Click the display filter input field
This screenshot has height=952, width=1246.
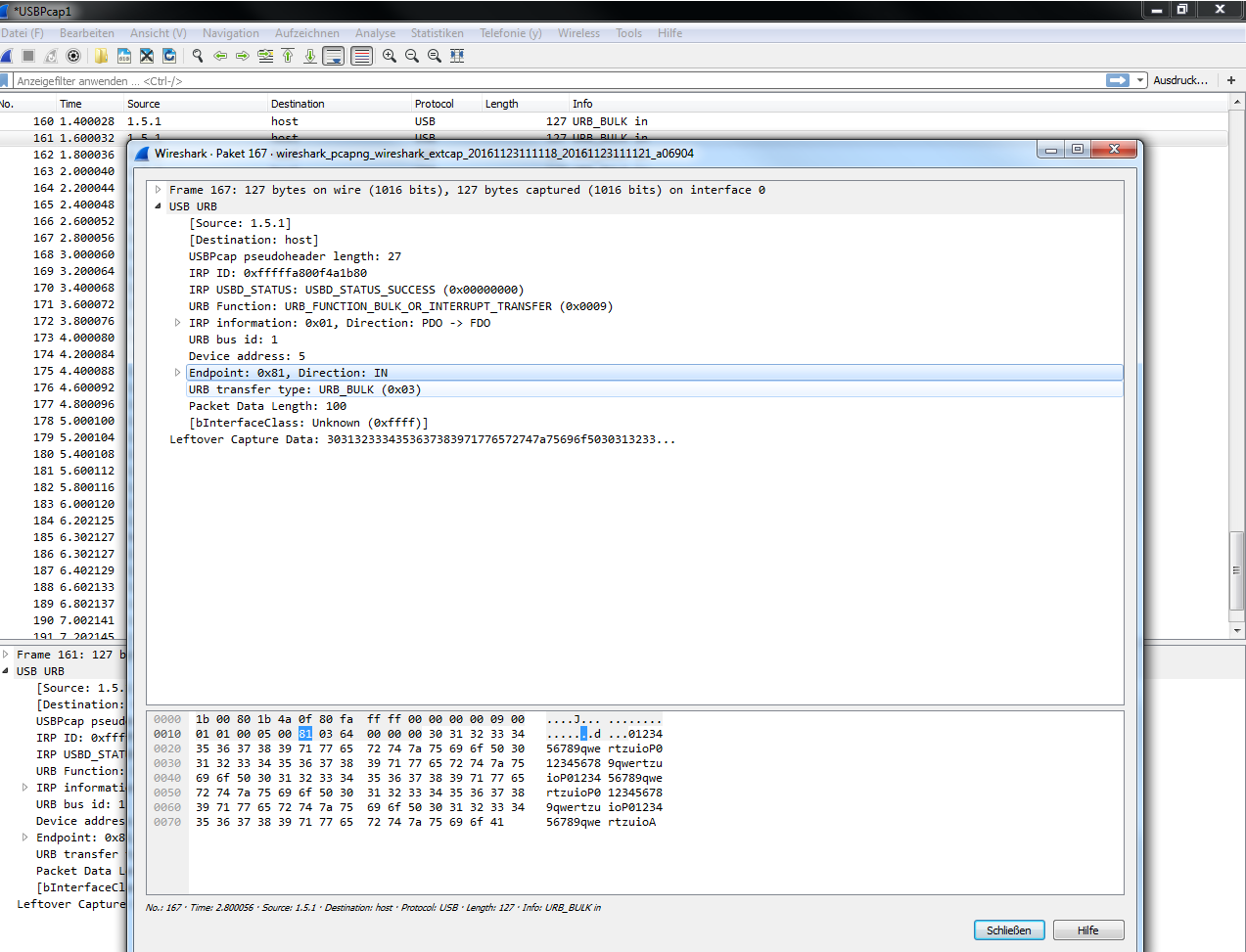pos(558,80)
